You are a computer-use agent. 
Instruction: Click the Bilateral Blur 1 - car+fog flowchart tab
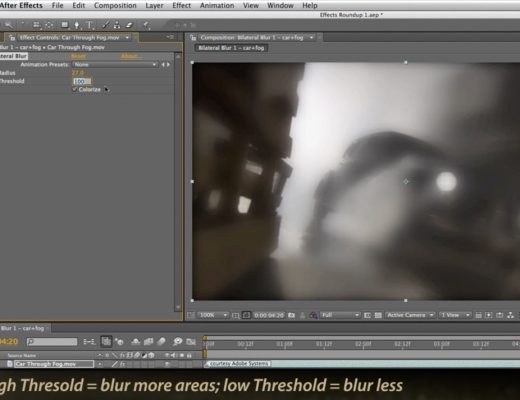pyautogui.click(x=231, y=48)
